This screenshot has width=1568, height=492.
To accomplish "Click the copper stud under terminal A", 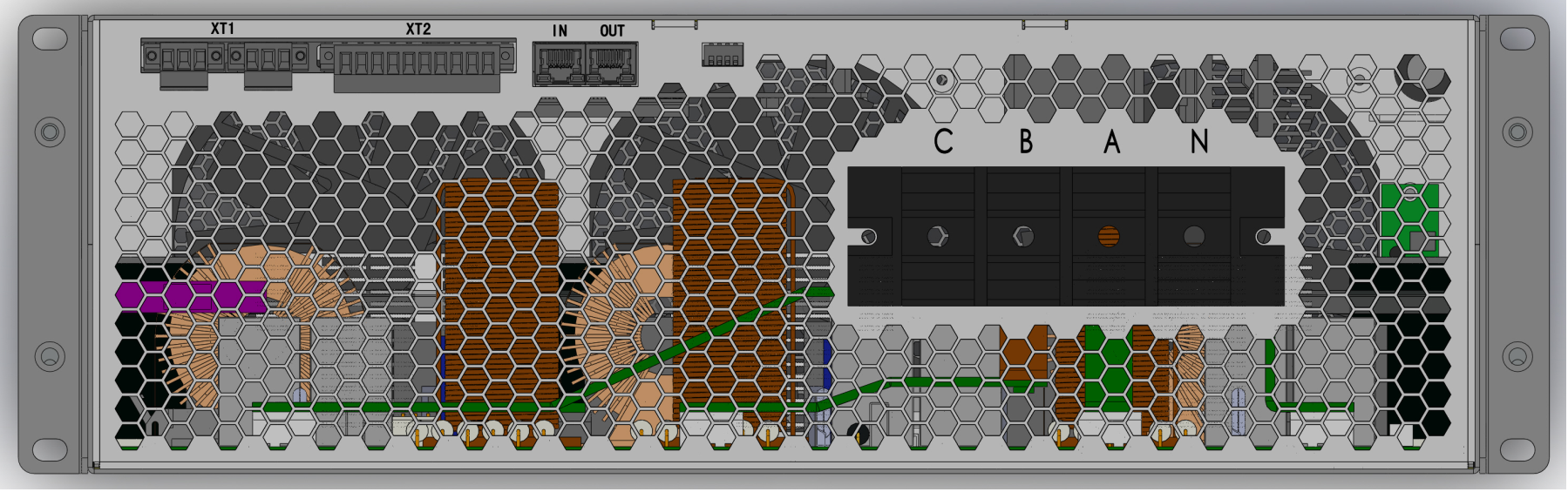I will pos(1109,236).
